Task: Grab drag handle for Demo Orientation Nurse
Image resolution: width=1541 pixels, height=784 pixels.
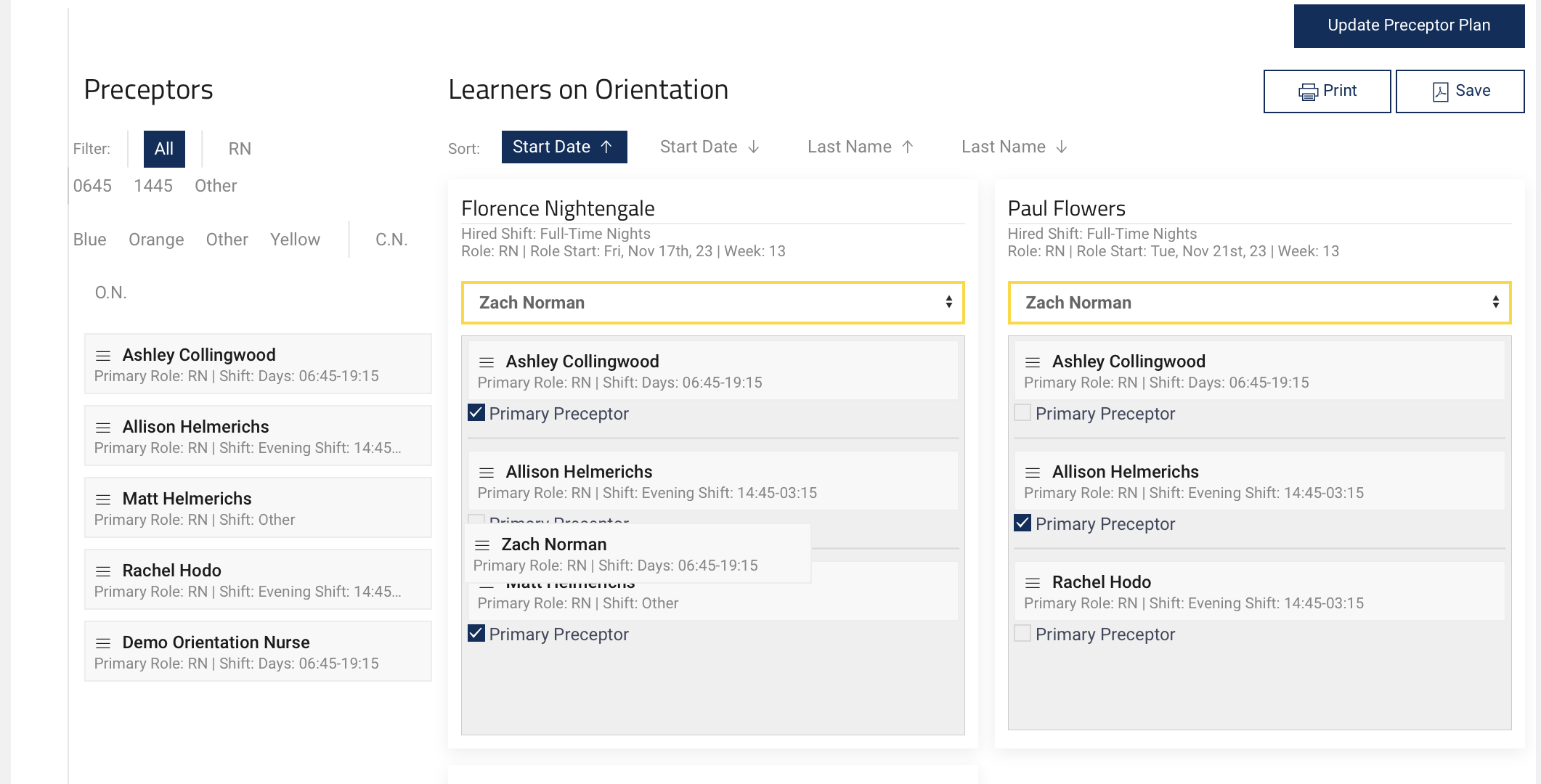Action: (x=103, y=643)
